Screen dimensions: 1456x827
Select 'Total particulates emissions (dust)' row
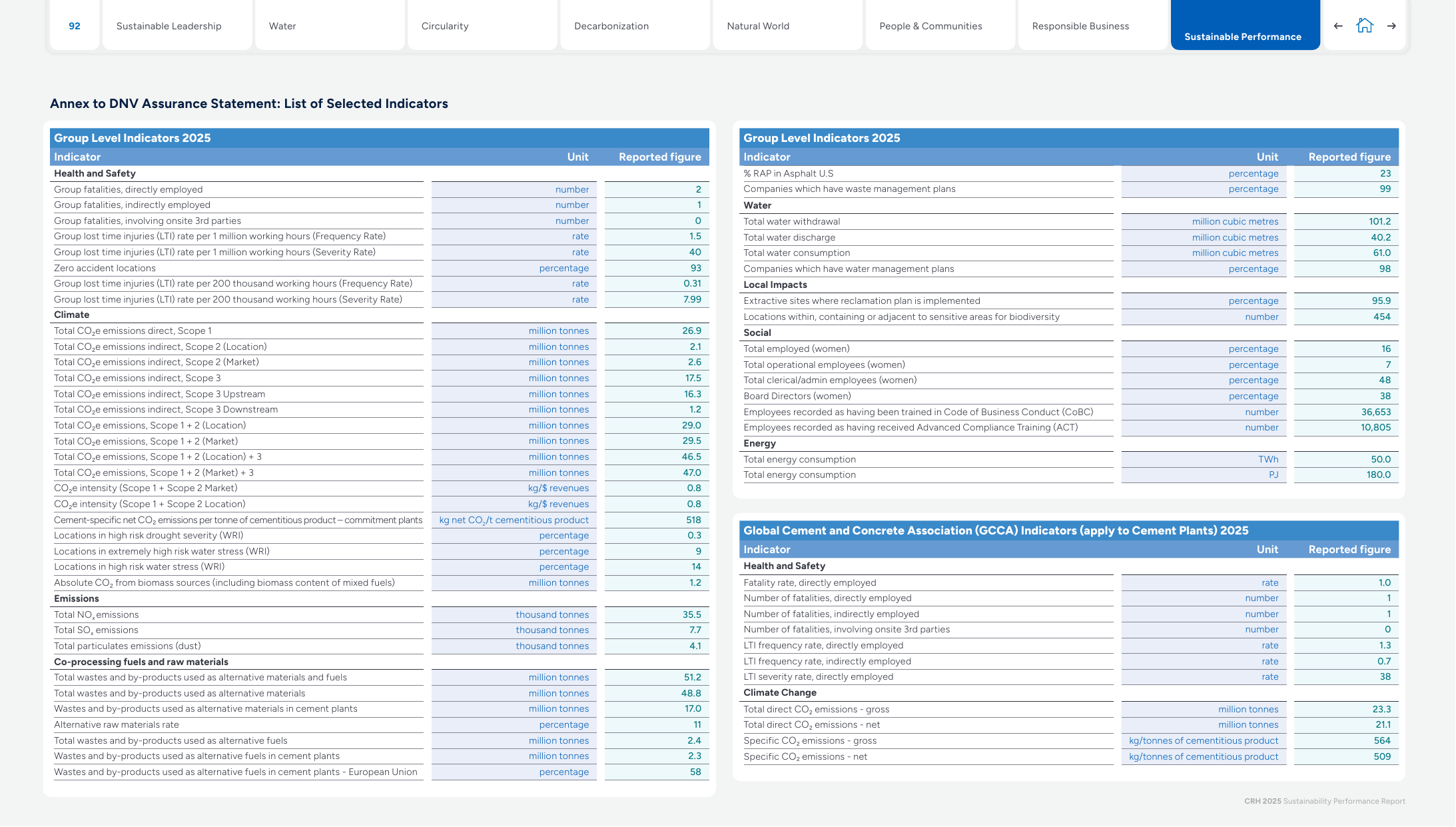pos(381,646)
